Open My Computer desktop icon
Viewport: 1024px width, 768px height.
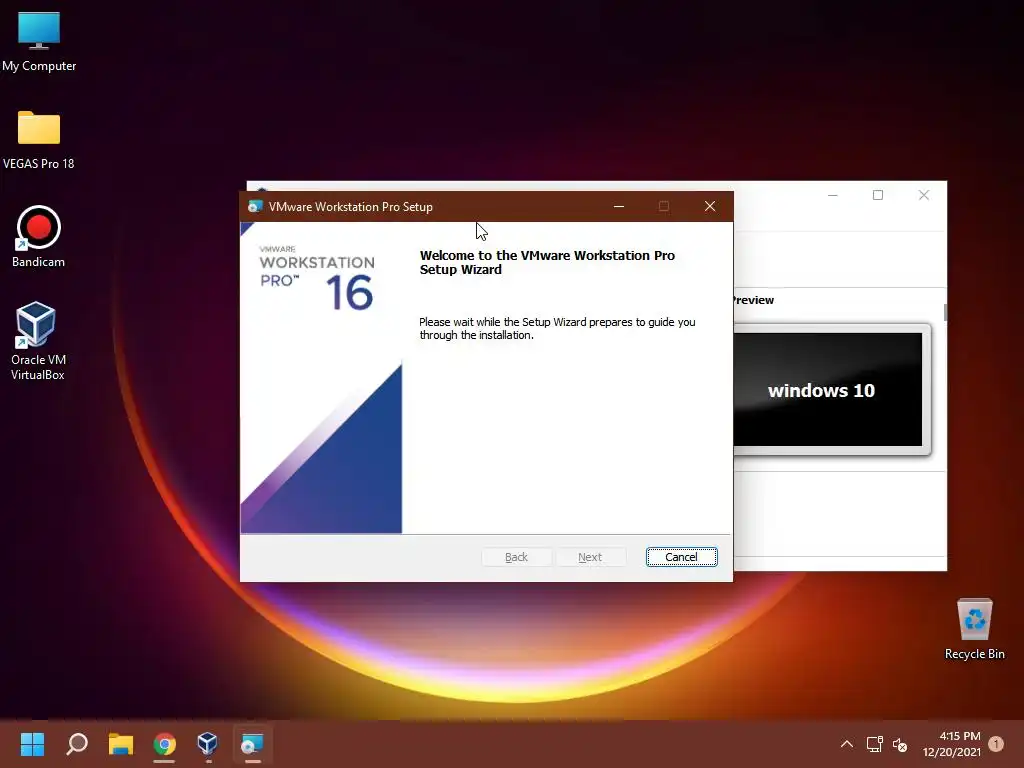pos(39,42)
